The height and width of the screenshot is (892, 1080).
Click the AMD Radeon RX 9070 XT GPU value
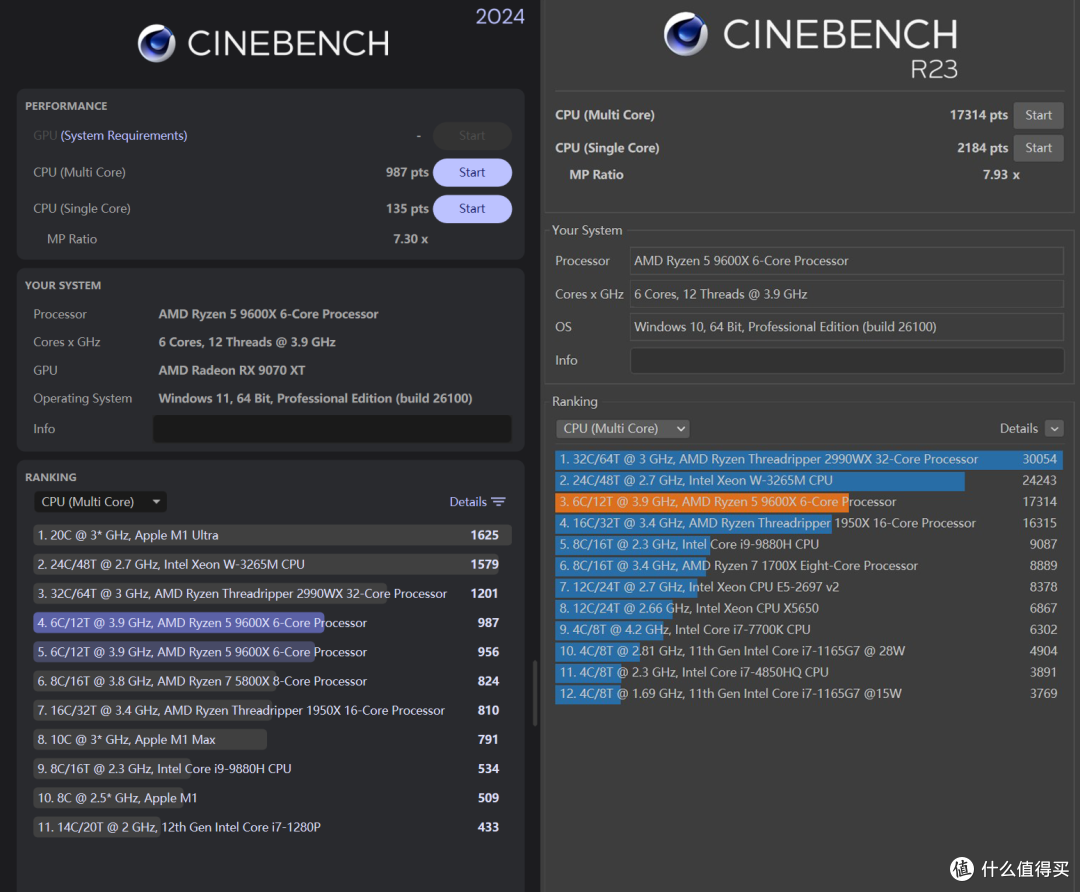click(x=232, y=371)
